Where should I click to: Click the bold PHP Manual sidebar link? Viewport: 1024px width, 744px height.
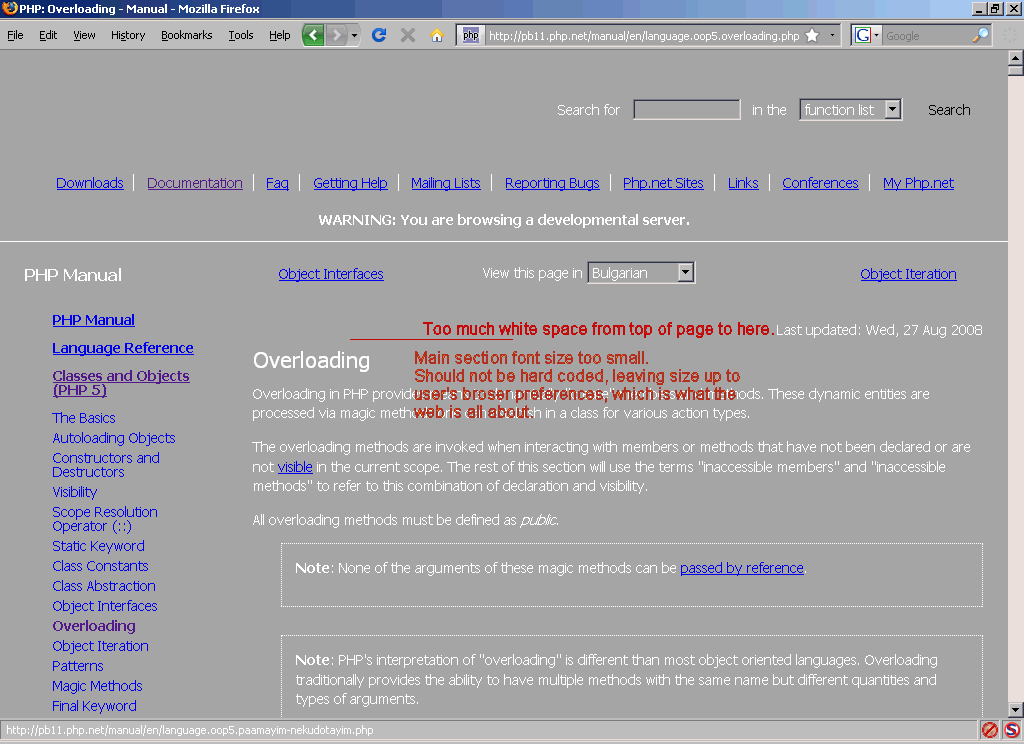pyautogui.click(x=93, y=320)
